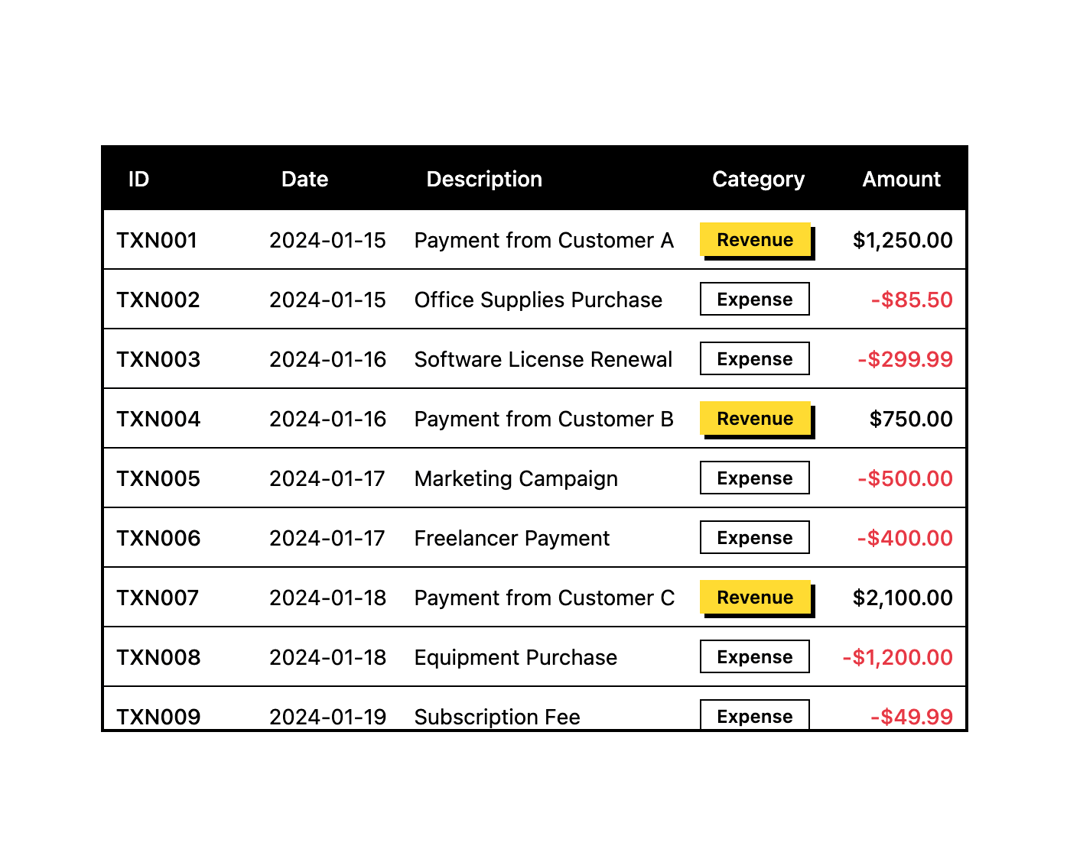This screenshot has width=1080, height=865.
Task: Click the Expense badge for TXN003
Action: click(x=755, y=359)
